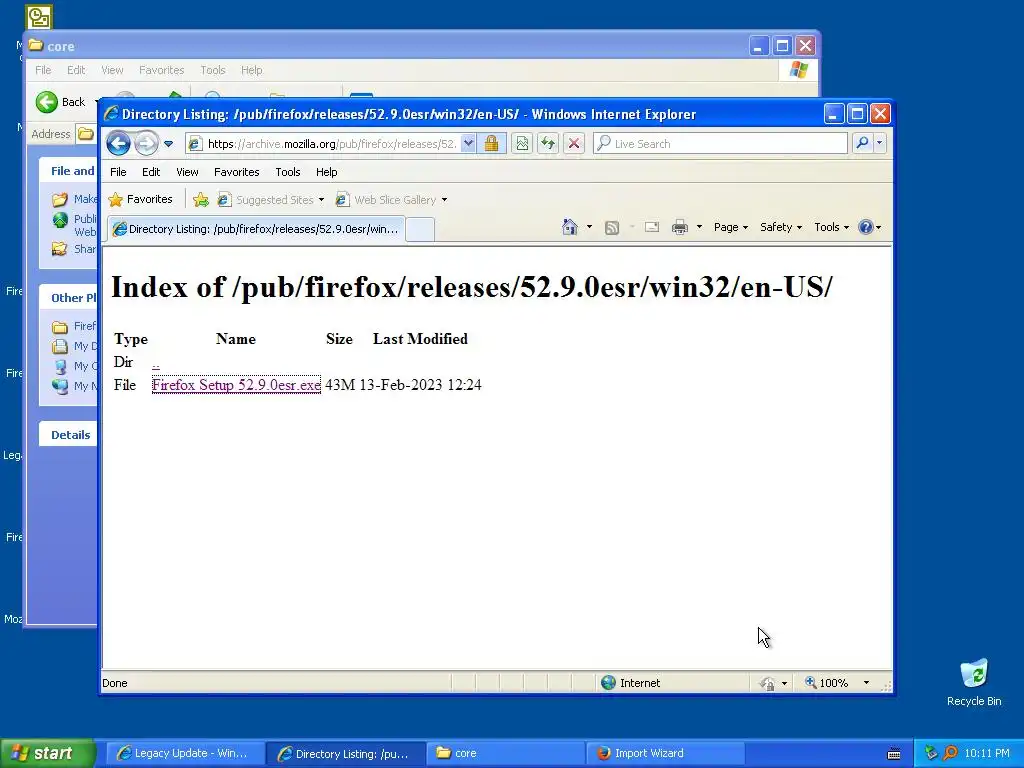The image size is (1024, 768).
Task: Click the on-screen keyboard taskbar icon
Action: tap(894, 754)
